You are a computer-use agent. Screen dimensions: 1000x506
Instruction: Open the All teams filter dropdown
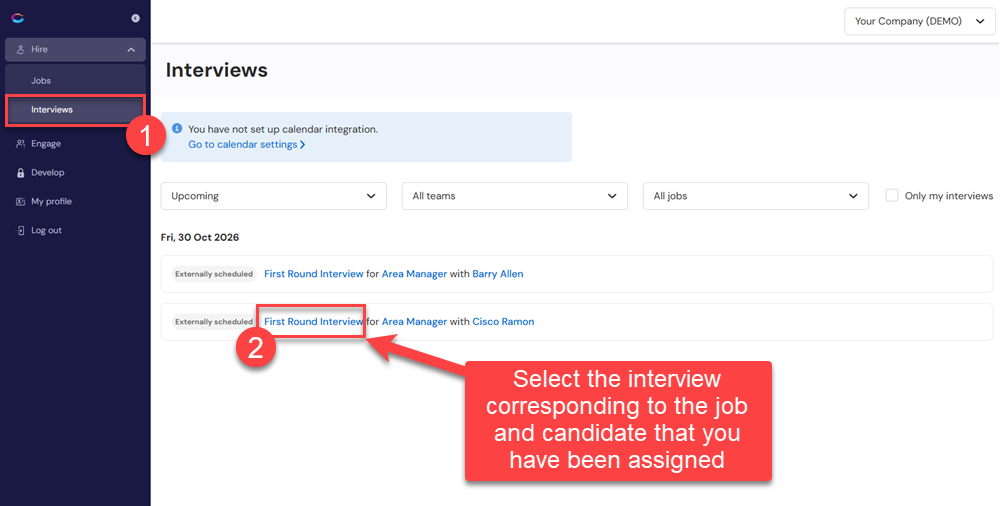tap(515, 196)
